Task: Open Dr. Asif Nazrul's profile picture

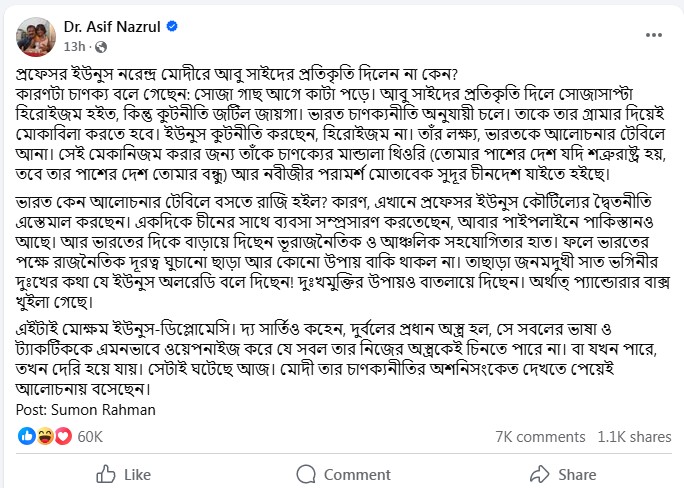Action: [x=36, y=37]
